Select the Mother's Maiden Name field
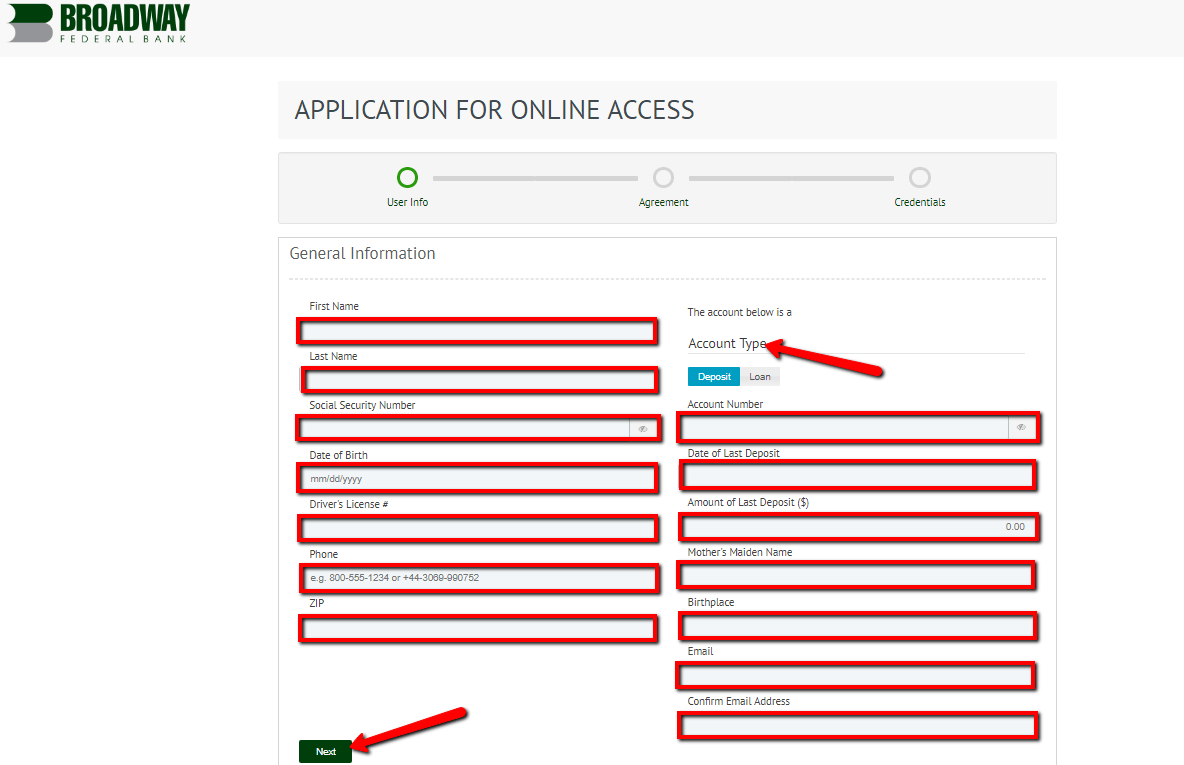This screenshot has height=765, width=1184. 856,575
